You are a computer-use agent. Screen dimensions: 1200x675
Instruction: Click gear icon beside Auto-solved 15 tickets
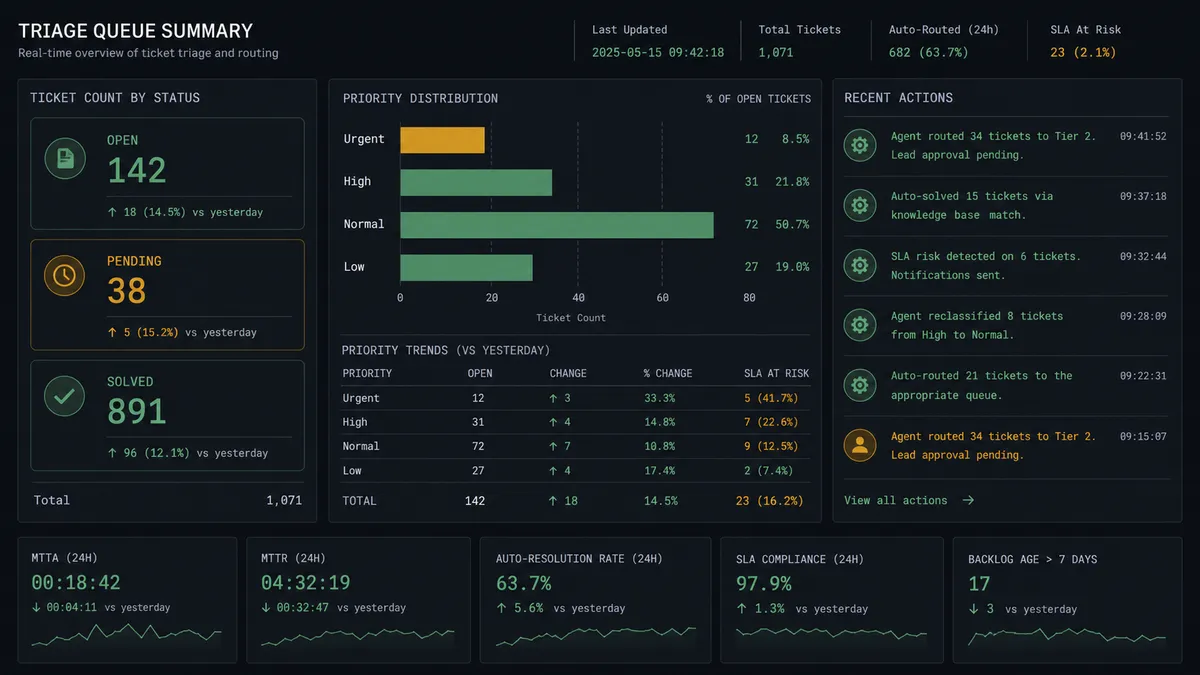(x=859, y=206)
